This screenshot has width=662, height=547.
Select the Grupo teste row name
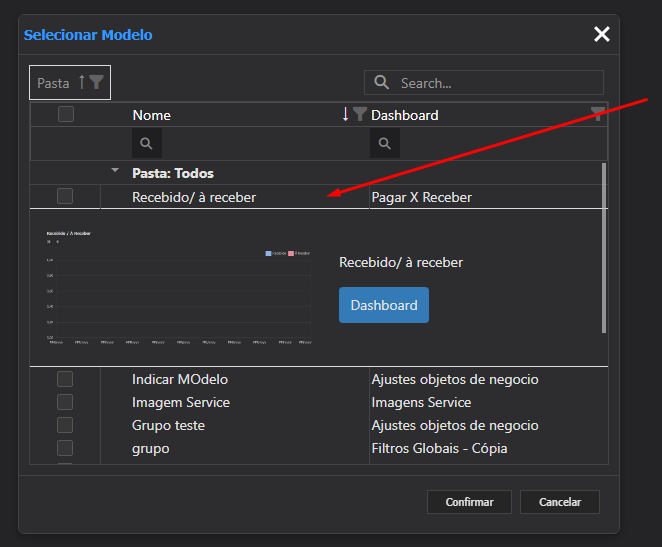[168, 425]
